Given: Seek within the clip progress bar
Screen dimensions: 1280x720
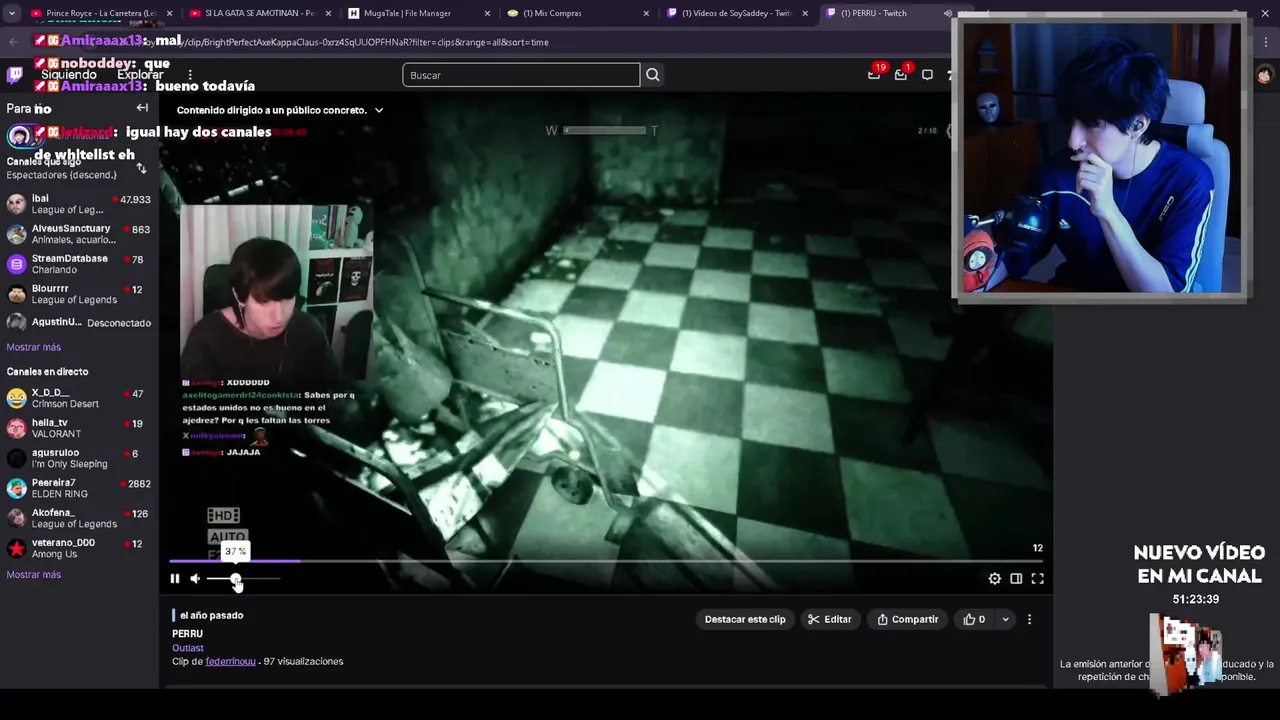Looking at the screenshot, I should tap(607, 562).
